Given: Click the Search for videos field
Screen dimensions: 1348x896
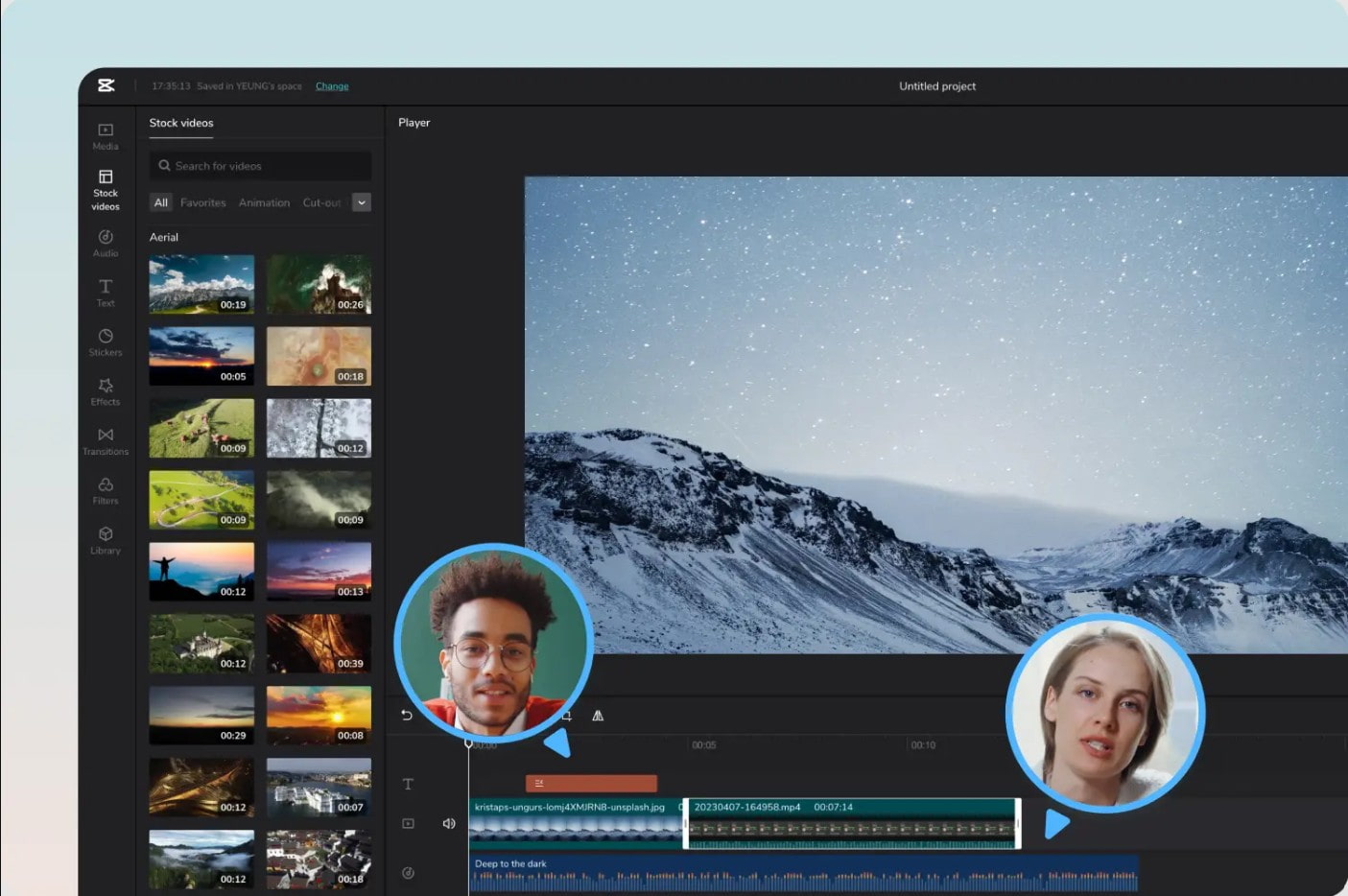Looking at the screenshot, I should (260, 166).
